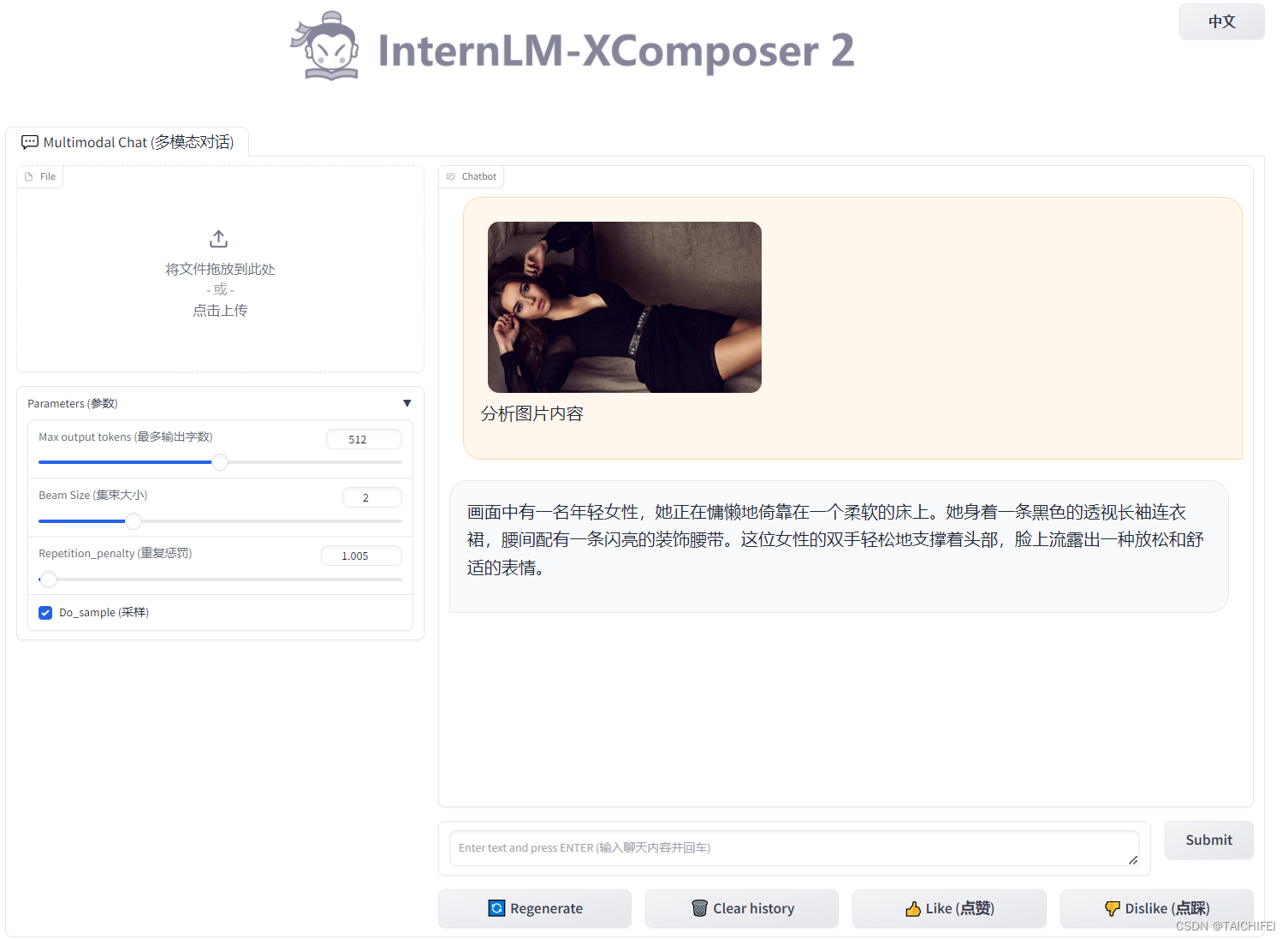Click the uploaded woman photo thumbnail
This screenshot has height=939, width=1288.
[x=625, y=307]
